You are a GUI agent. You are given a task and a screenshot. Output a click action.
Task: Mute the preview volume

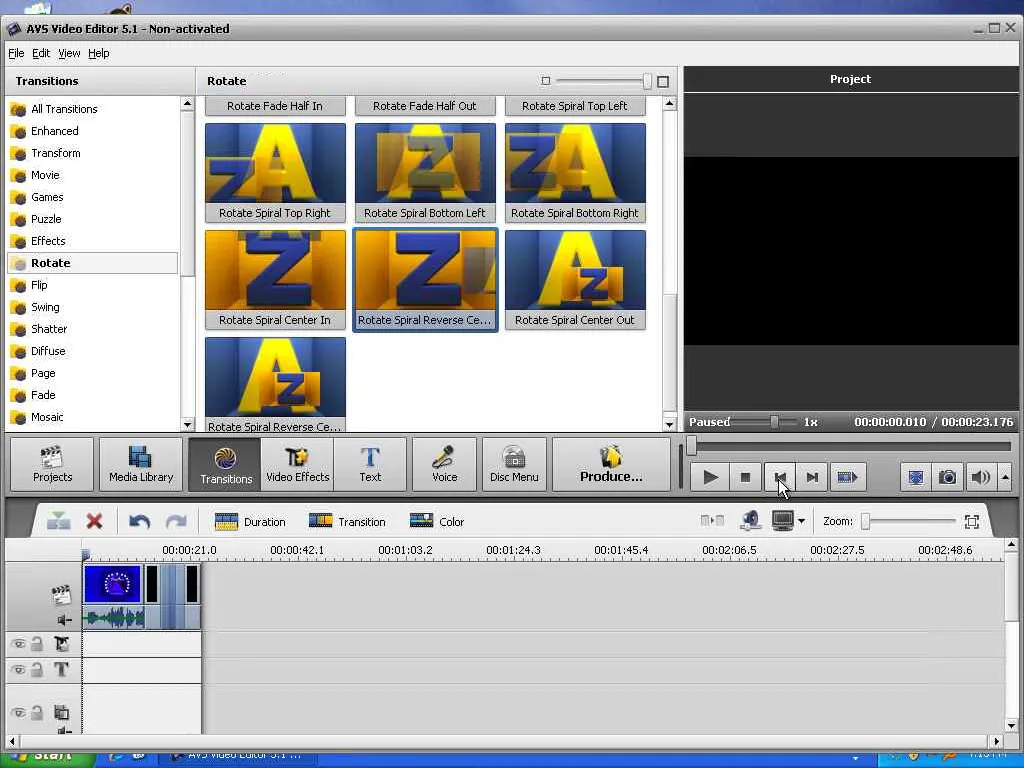tap(980, 477)
